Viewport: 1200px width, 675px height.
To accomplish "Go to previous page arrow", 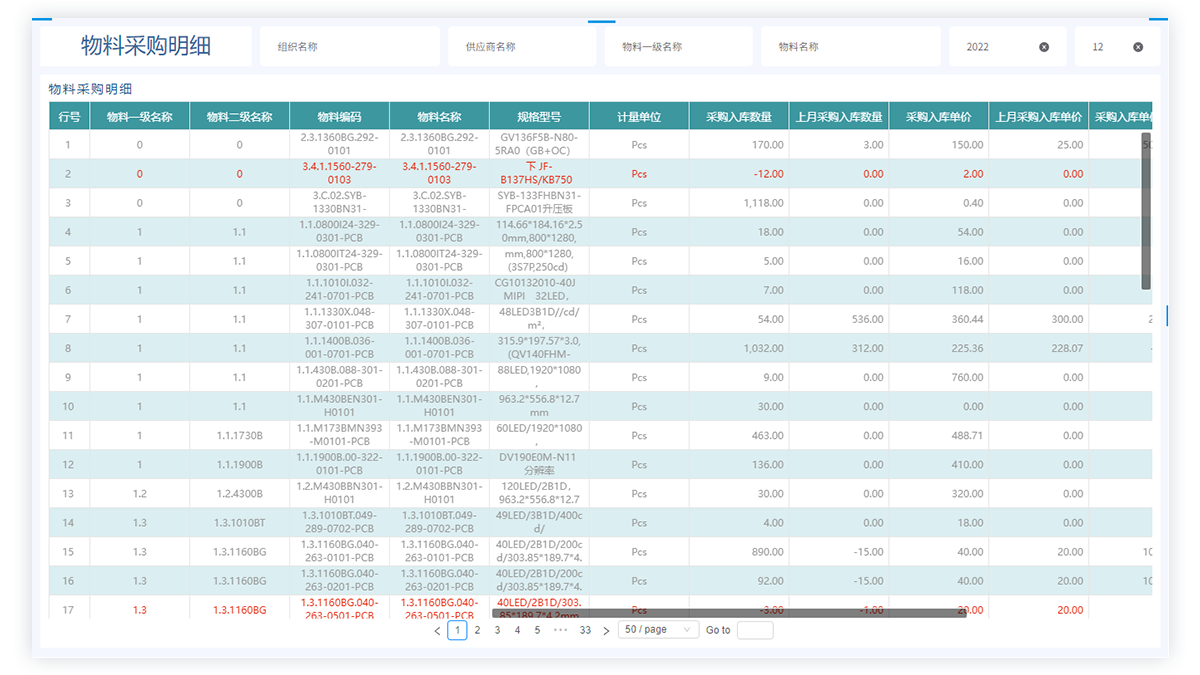I will click(437, 631).
